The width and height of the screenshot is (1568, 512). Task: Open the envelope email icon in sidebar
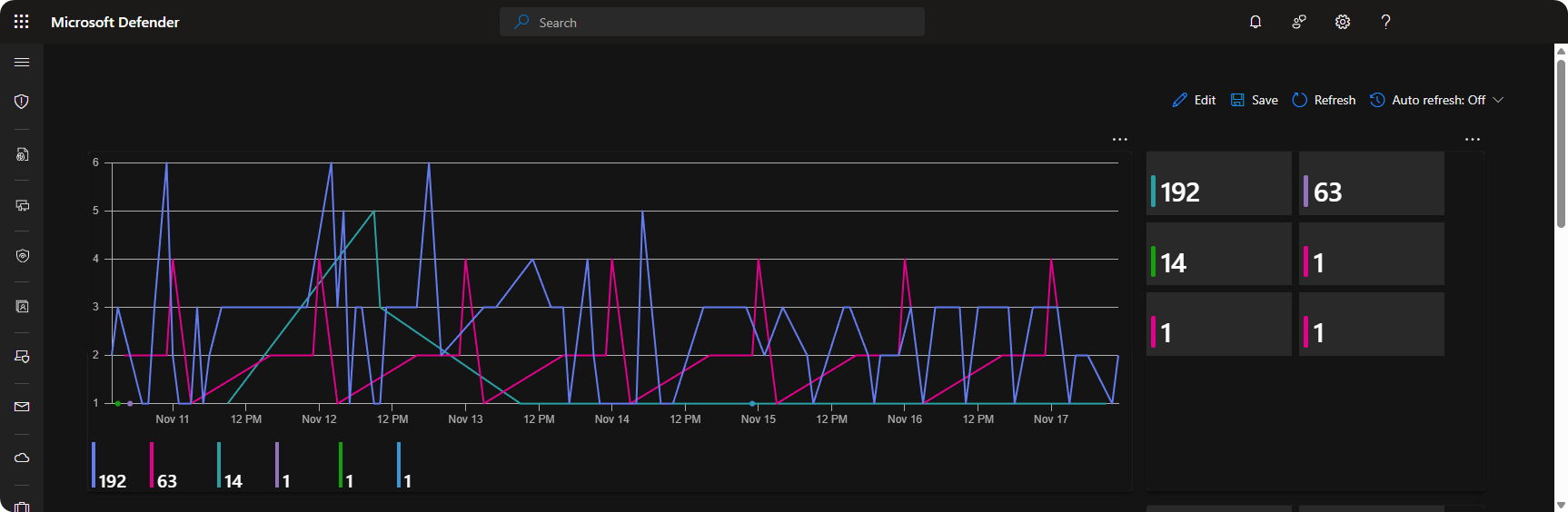pyautogui.click(x=22, y=407)
